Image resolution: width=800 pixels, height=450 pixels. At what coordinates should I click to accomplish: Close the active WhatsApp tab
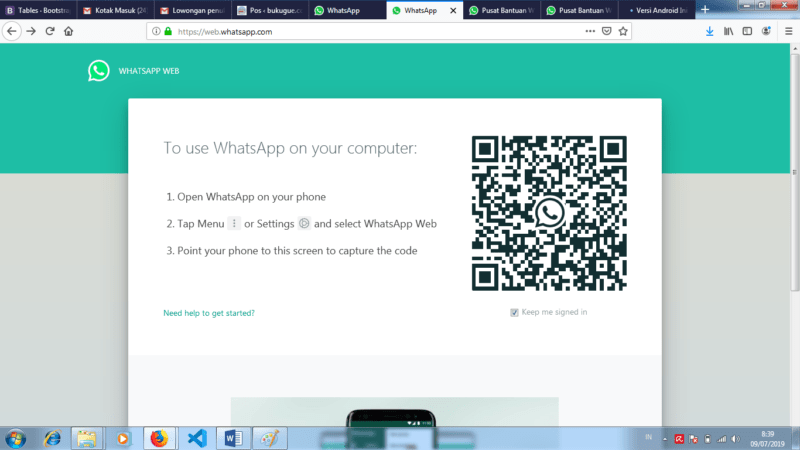453,10
